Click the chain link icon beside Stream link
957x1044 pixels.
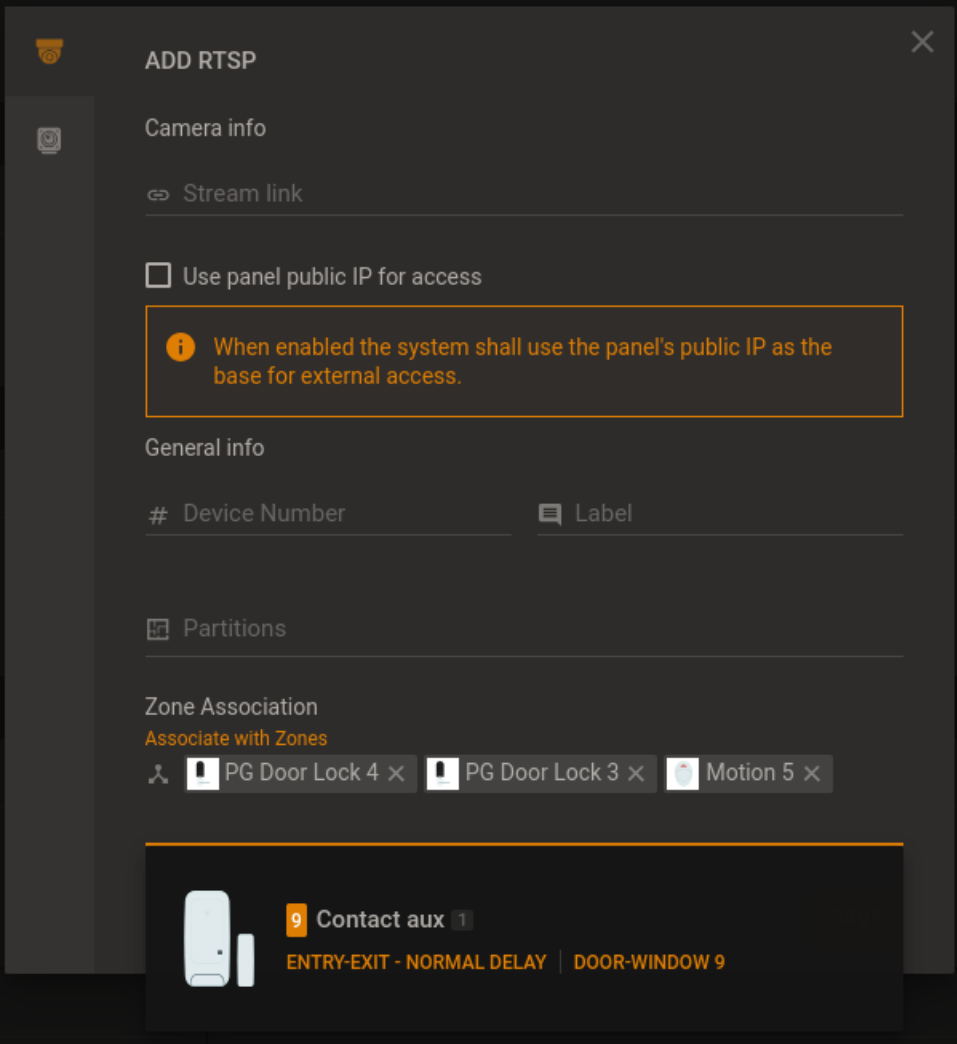[158, 194]
